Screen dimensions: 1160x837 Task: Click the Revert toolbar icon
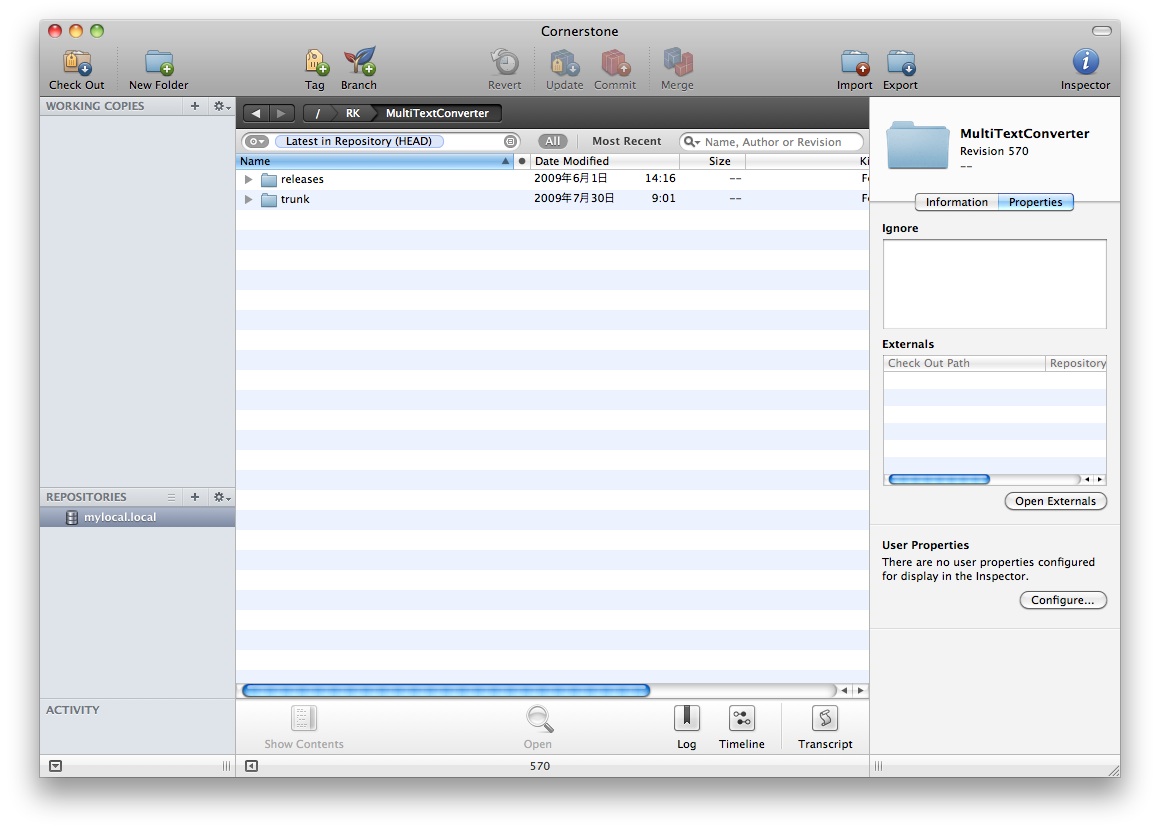tap(505, 63)
